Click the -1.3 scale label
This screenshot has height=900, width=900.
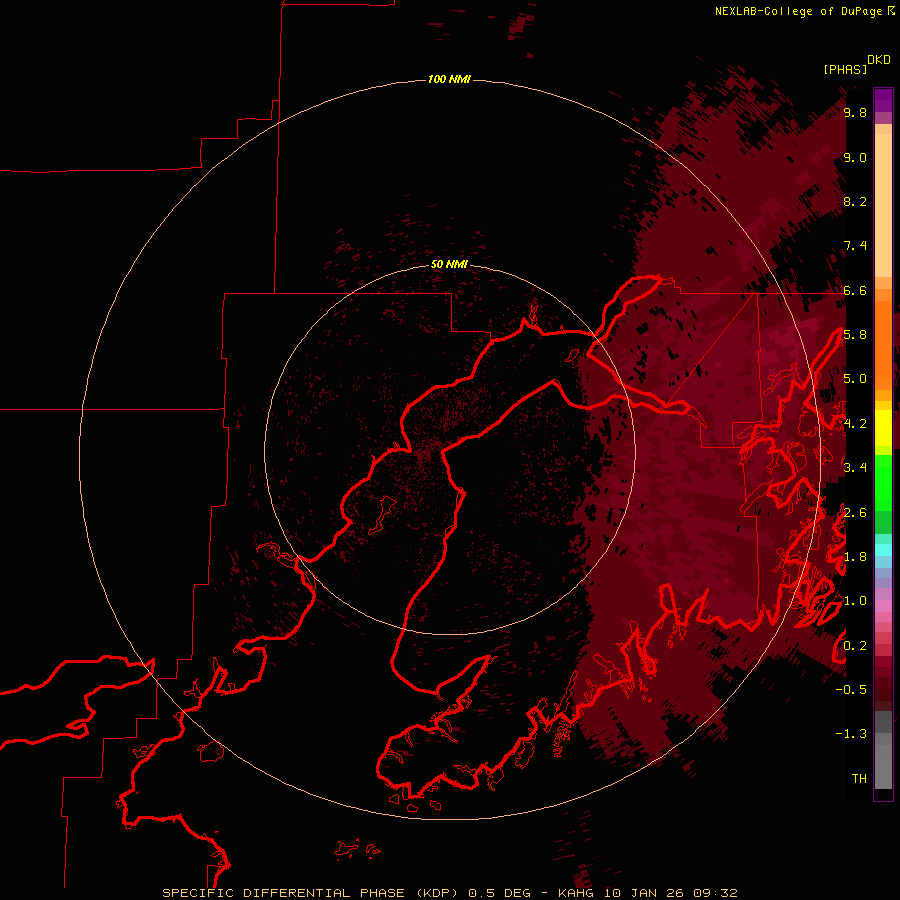coord(851,734)
